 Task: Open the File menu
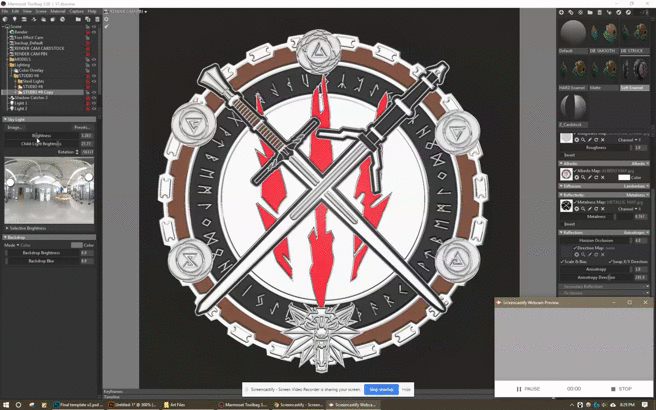(5, 11)
